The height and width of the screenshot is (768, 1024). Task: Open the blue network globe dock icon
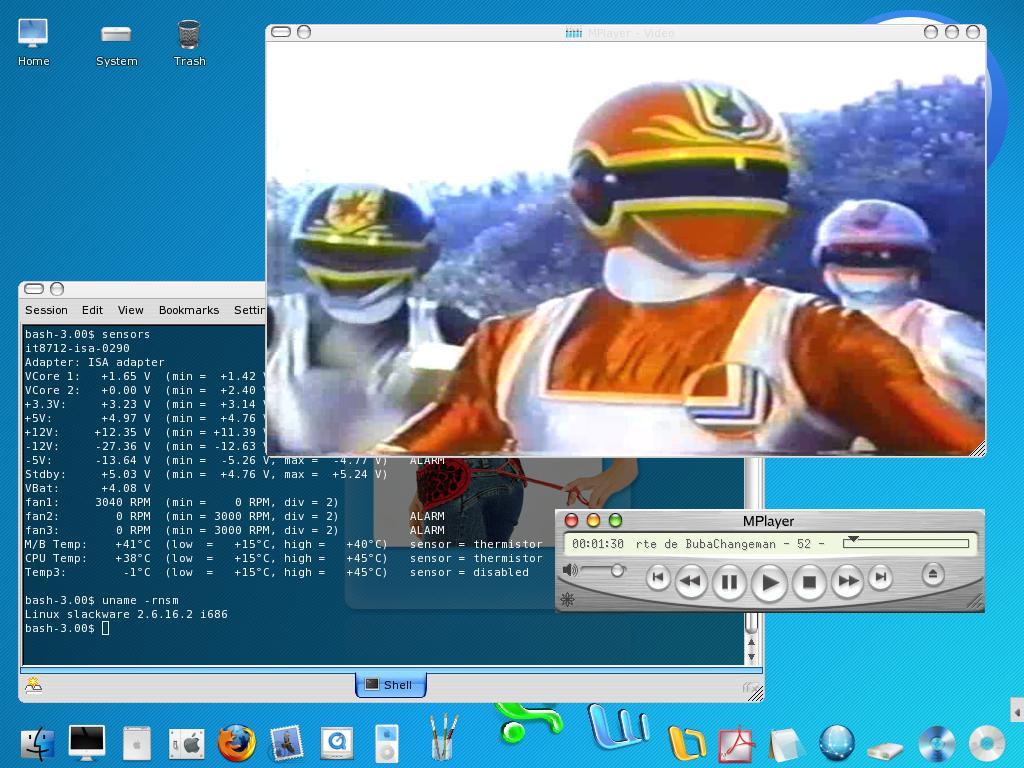click(837, 743)
